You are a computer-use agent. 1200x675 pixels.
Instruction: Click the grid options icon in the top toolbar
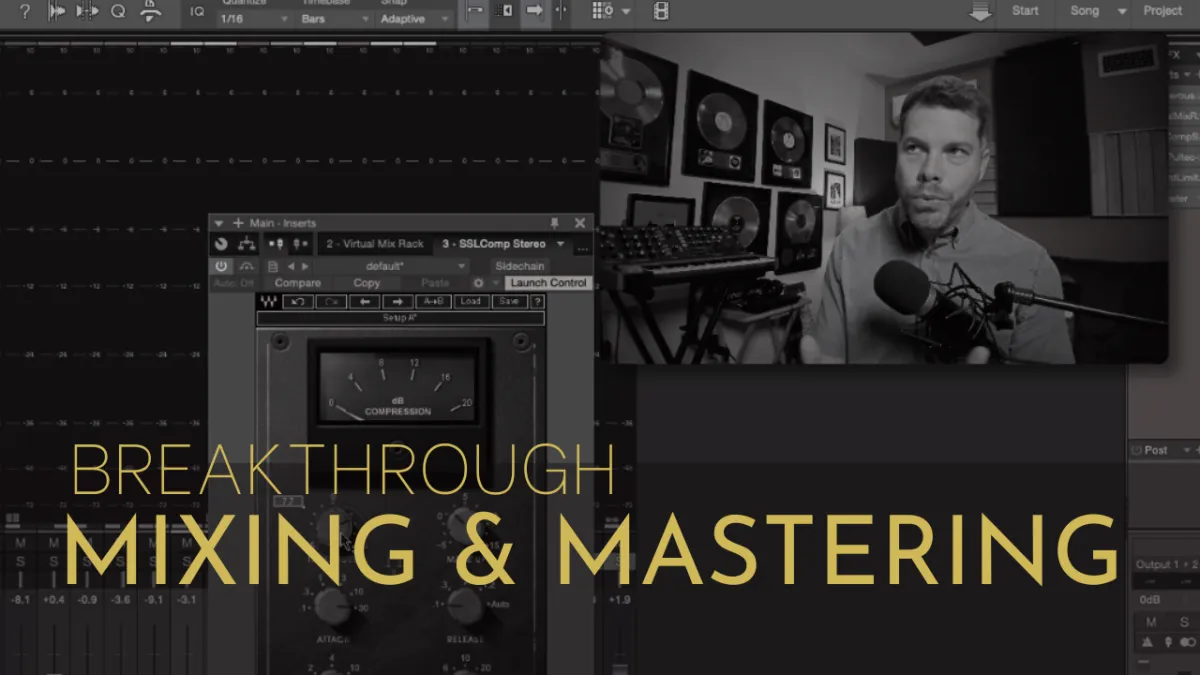(602, 12)
